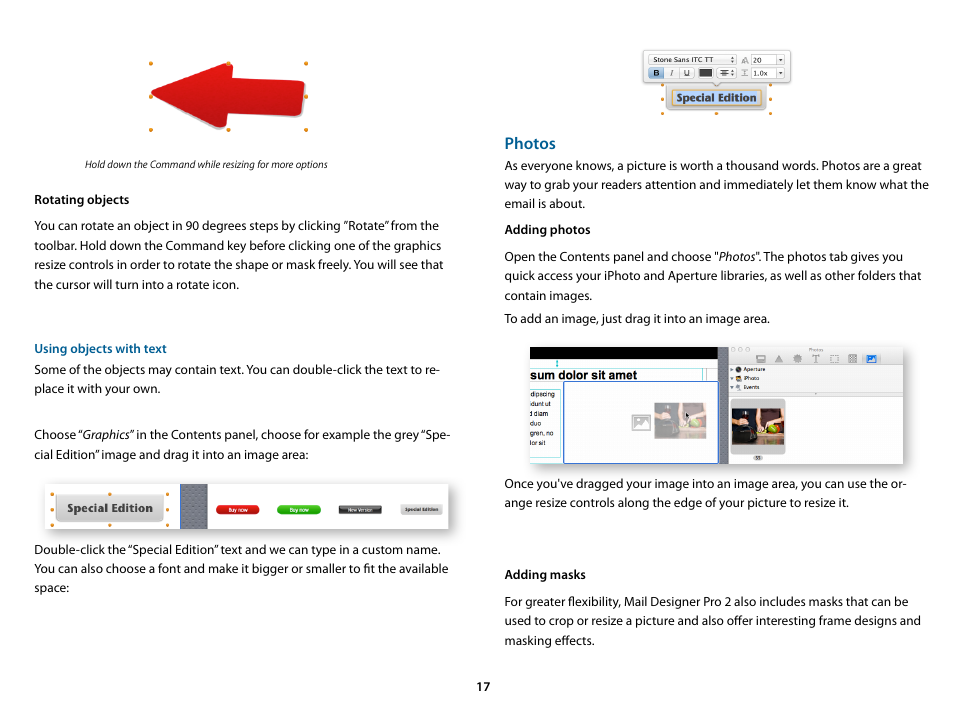The width and height of the screenshot is (954, 724).
Task: Click the 1.0x line spacing field
Action: click(764, 73)
